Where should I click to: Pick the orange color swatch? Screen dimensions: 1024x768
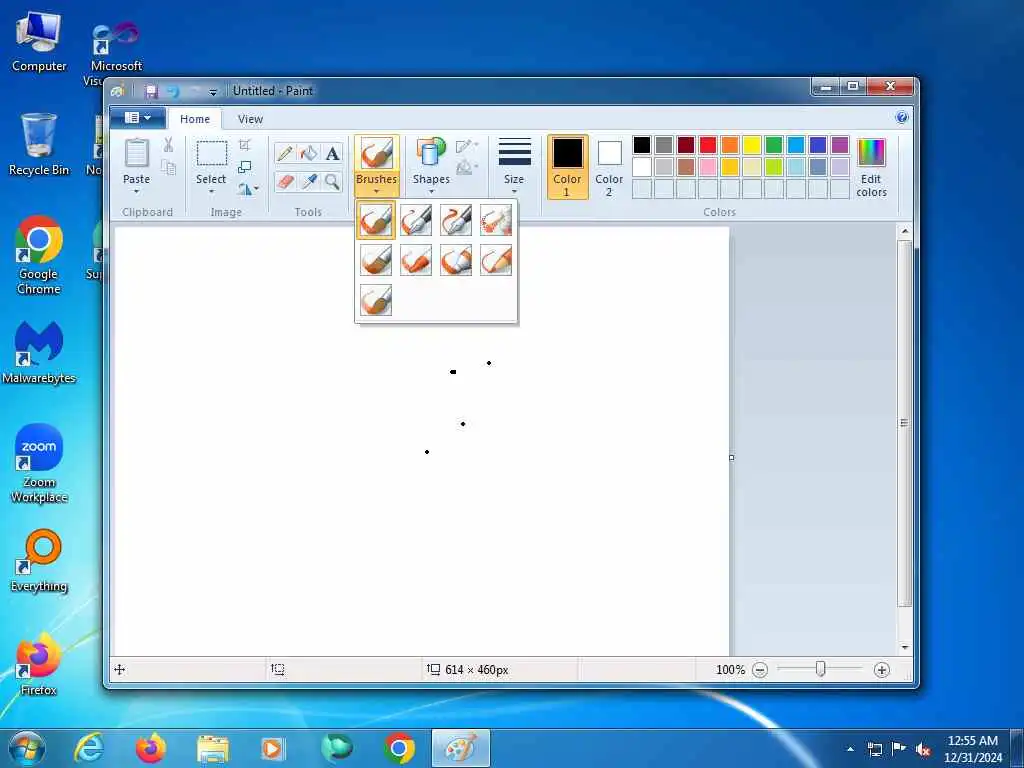click(730, 145)
